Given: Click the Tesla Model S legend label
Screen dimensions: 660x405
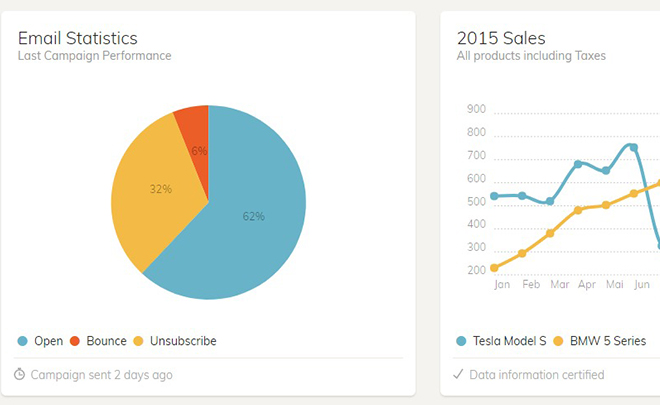Looking at the screenshot, I should point(509,341).
